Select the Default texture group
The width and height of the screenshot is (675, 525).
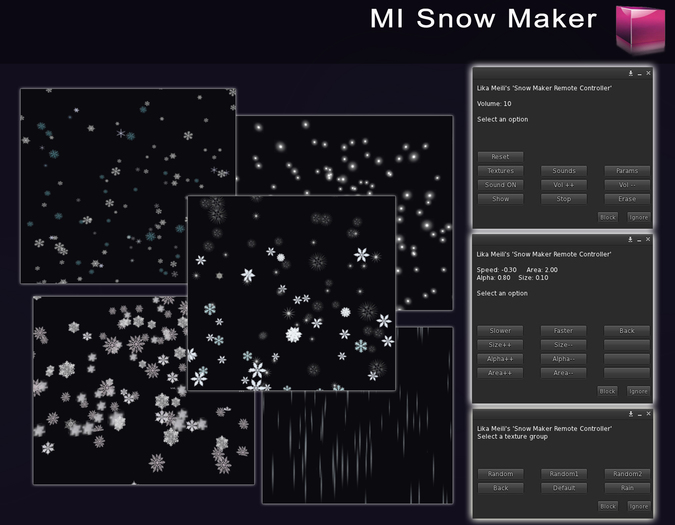(564, 488)
